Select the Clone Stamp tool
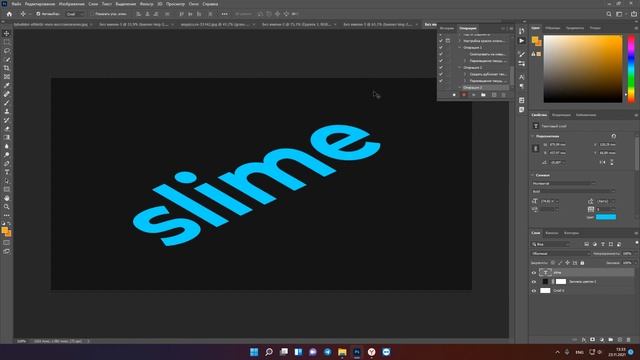The width and height of the screenshot is (640, 360). pos(7,111)
